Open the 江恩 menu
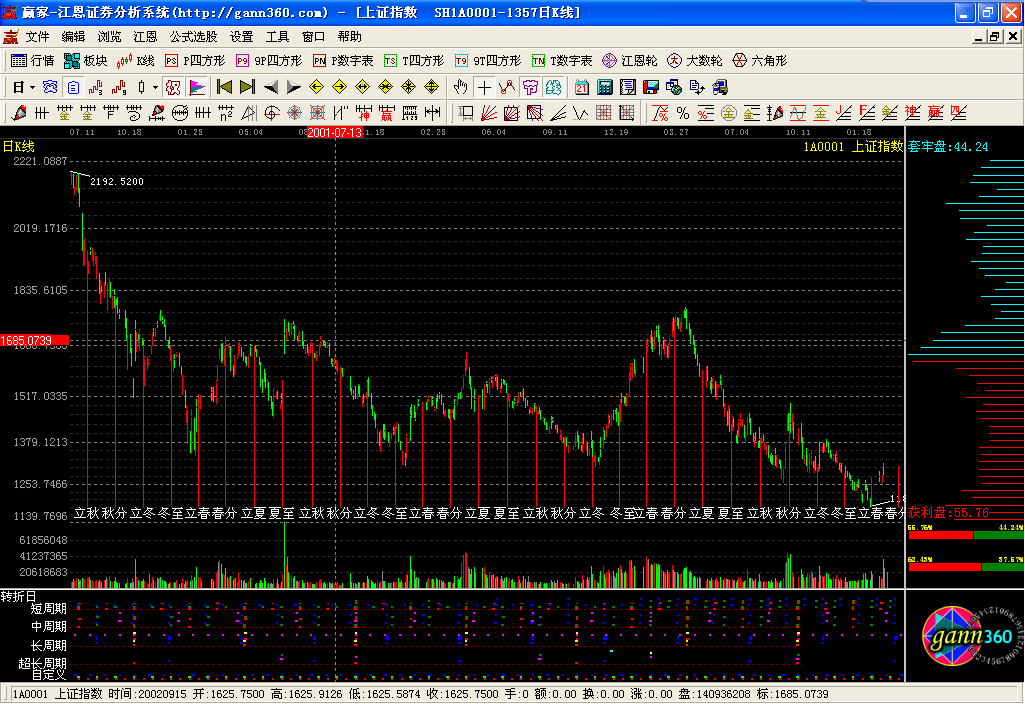This screenshot has width=1025, height=704. point(145,36)
